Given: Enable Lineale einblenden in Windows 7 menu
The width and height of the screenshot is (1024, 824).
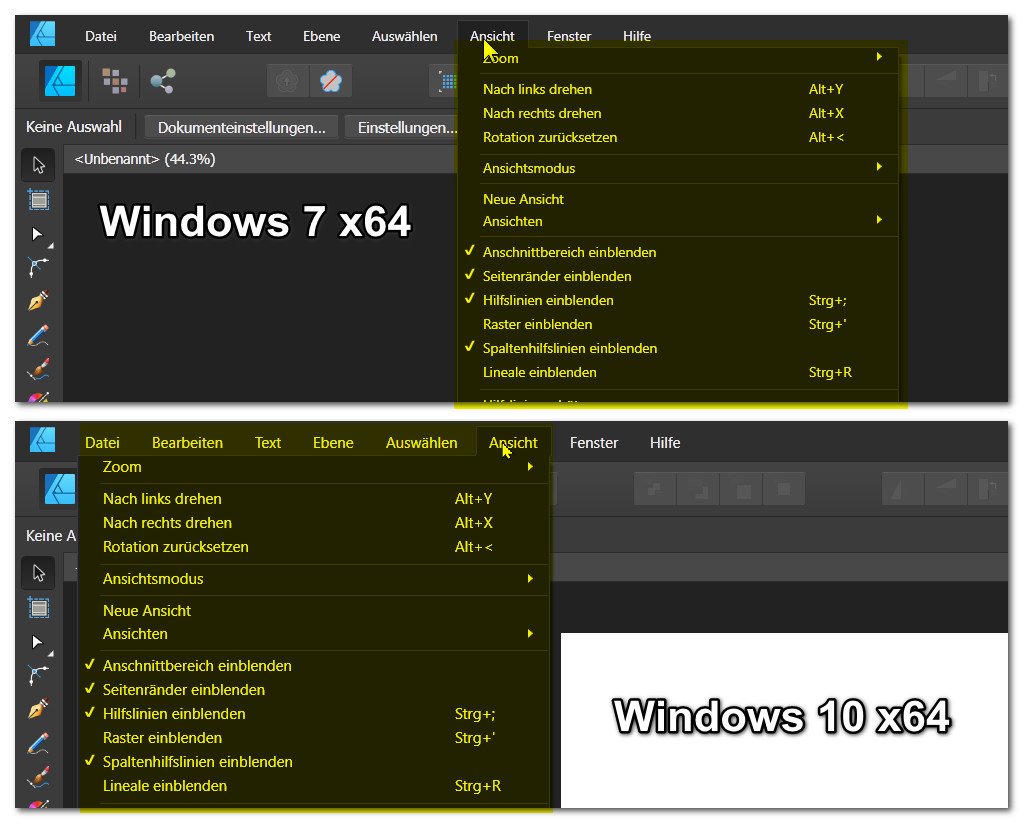Looking at the screenshot, I should point(678,372).
